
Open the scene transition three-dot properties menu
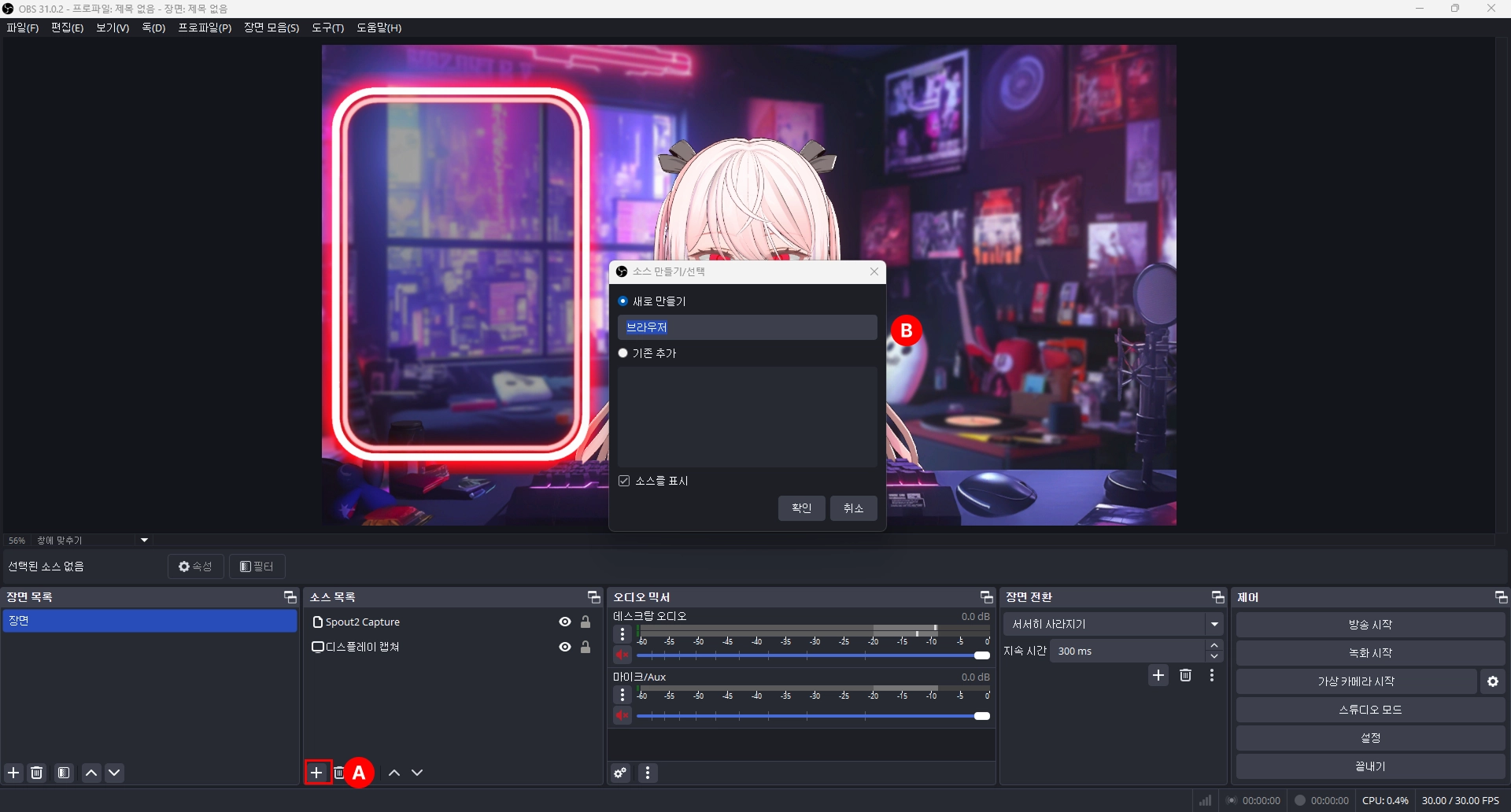tap(1212, 675)
